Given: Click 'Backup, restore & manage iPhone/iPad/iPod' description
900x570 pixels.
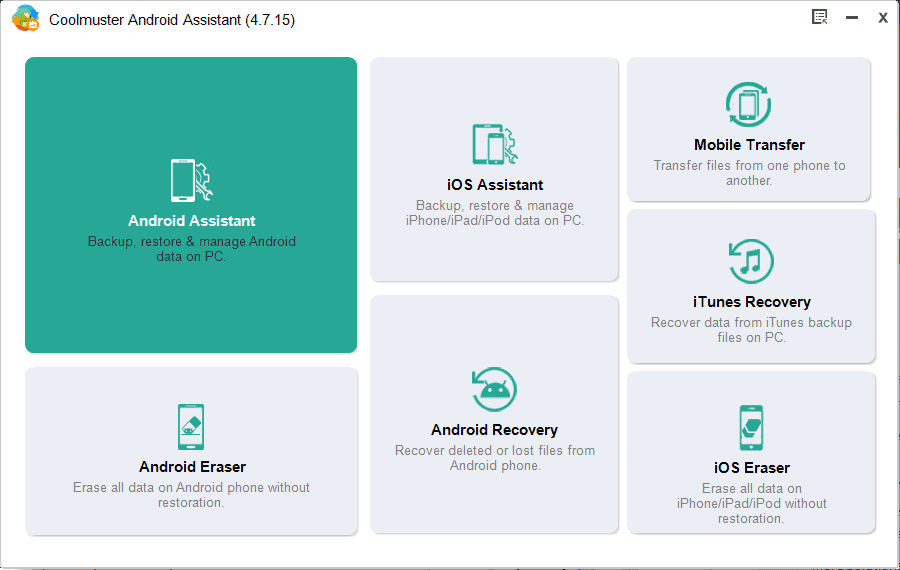Looking at the screenshot, I should [x=495, y=213].
